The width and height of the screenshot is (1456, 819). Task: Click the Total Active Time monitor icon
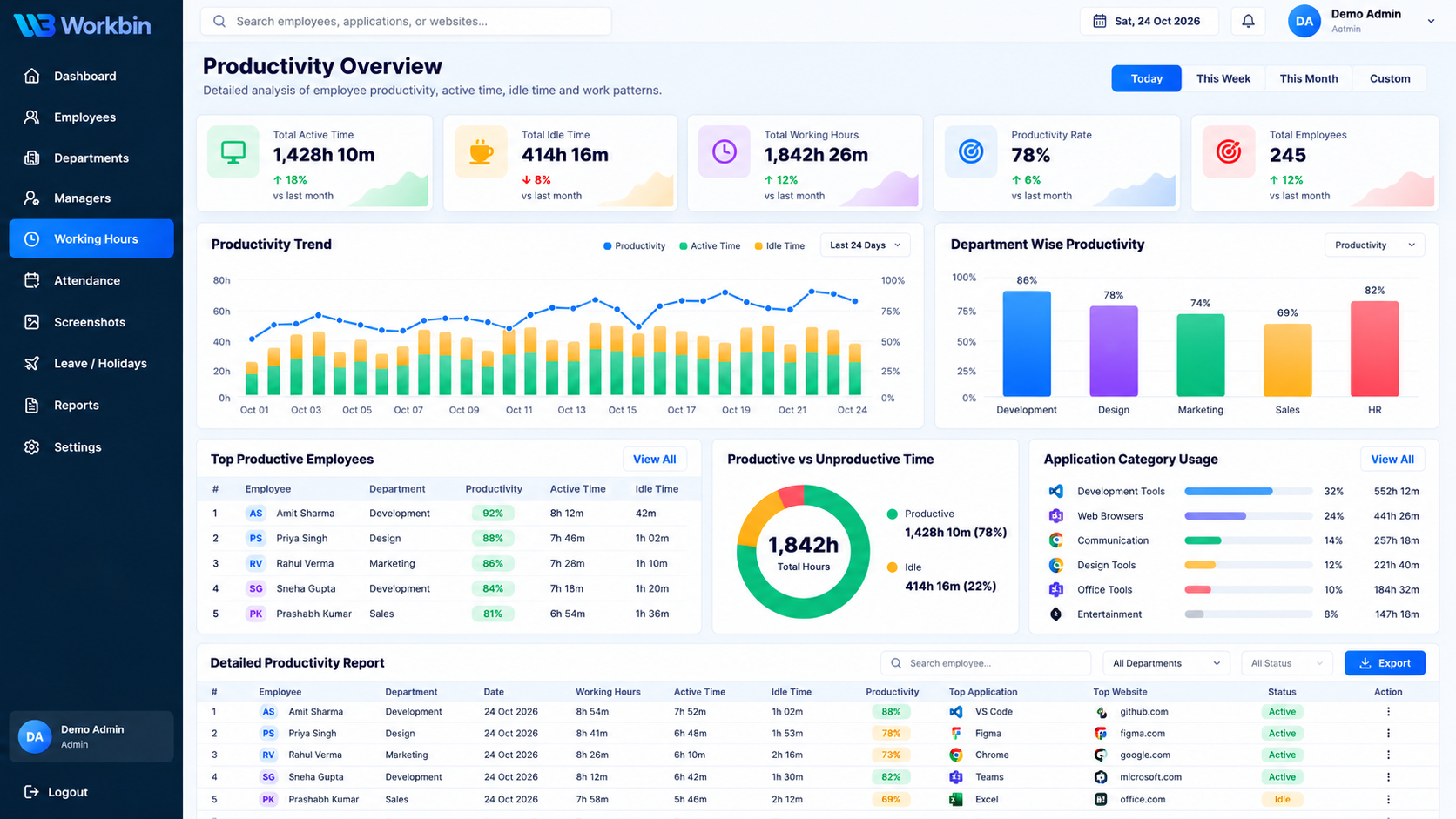point(233,152)
